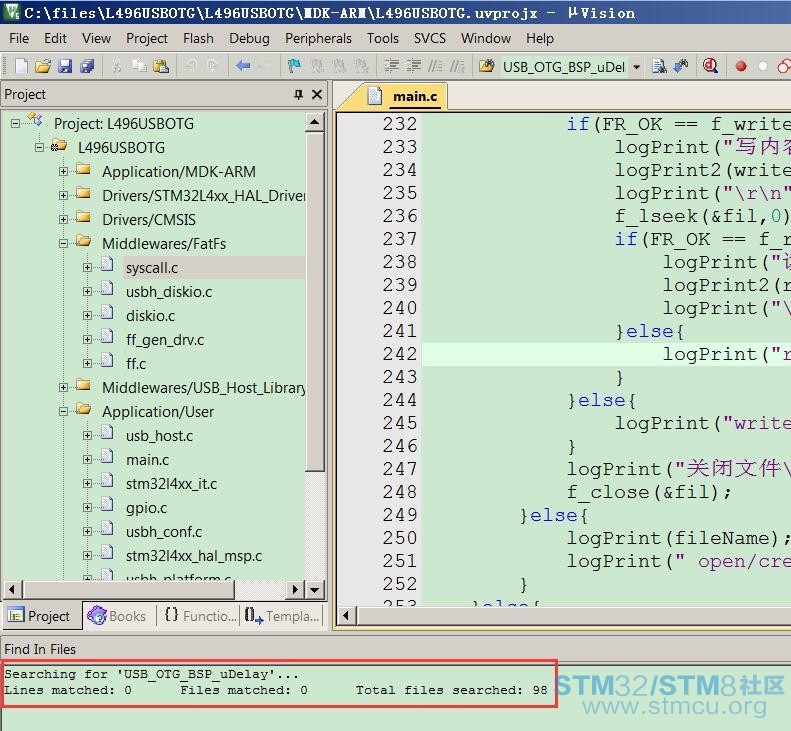Open the SVCS menu

[x=430, y=38]
